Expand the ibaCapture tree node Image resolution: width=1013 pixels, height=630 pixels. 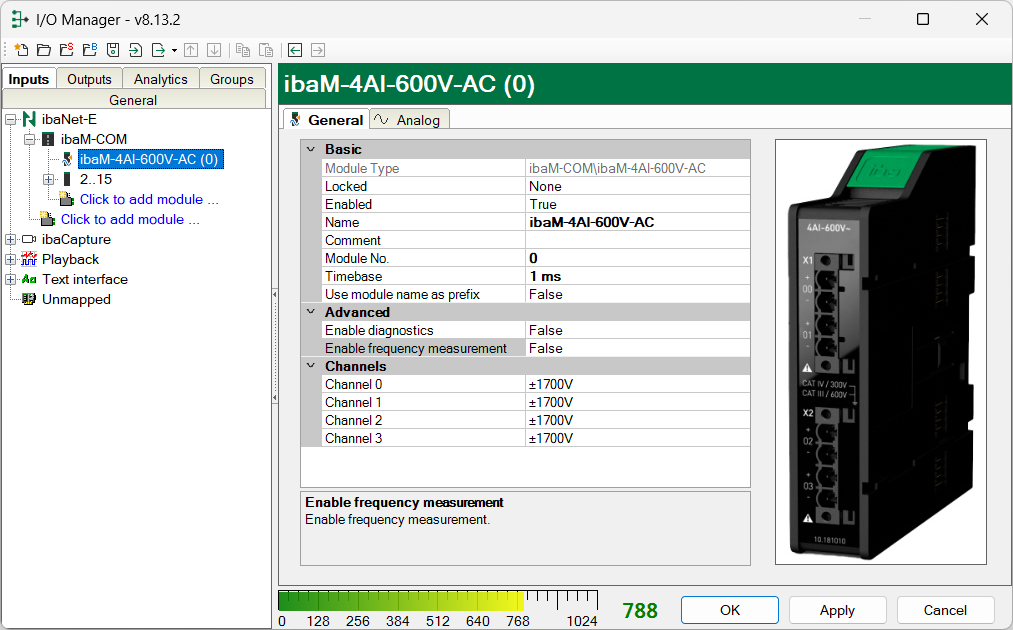coord(10,240)
